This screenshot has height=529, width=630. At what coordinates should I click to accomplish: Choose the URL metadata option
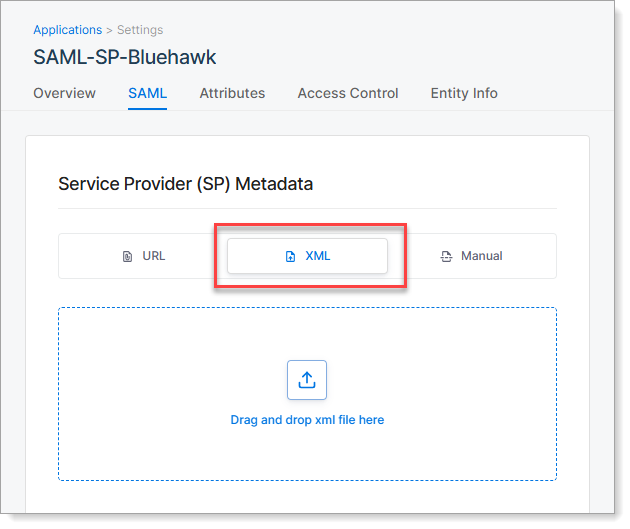coord(143,256)
